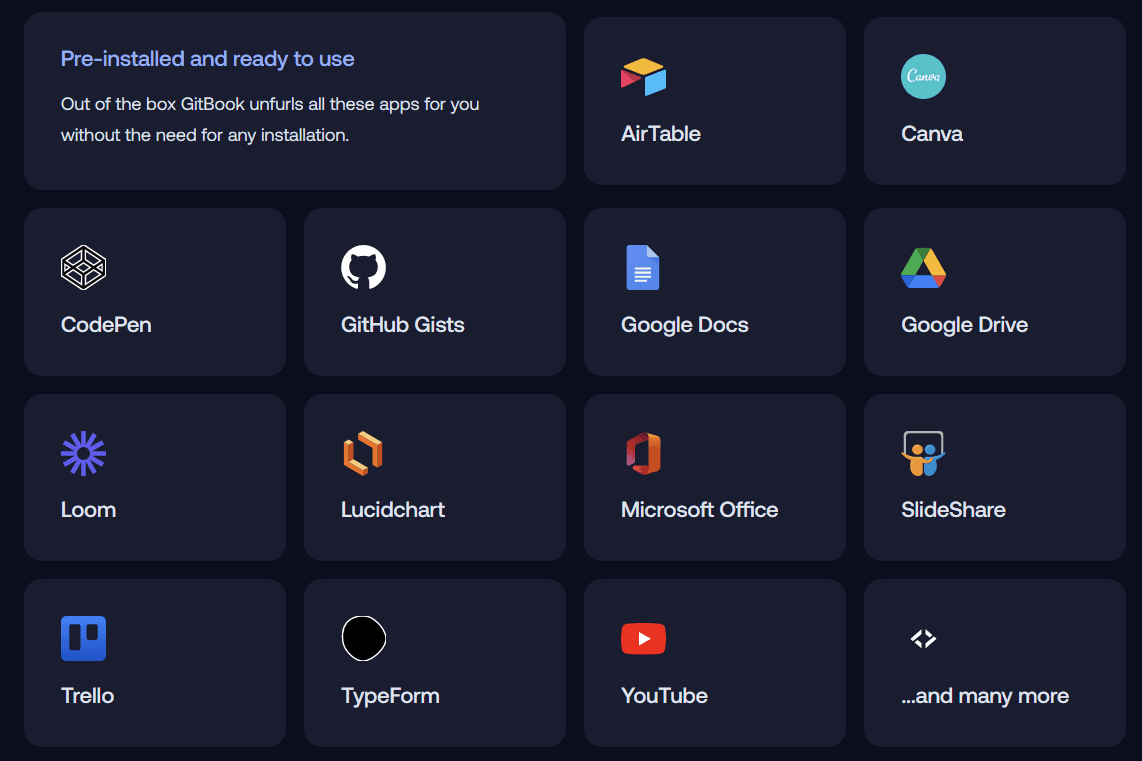This screenshot has width=1142, height=761.
Task: Select the CodePen cube icon
Action: tap(83, 267)
